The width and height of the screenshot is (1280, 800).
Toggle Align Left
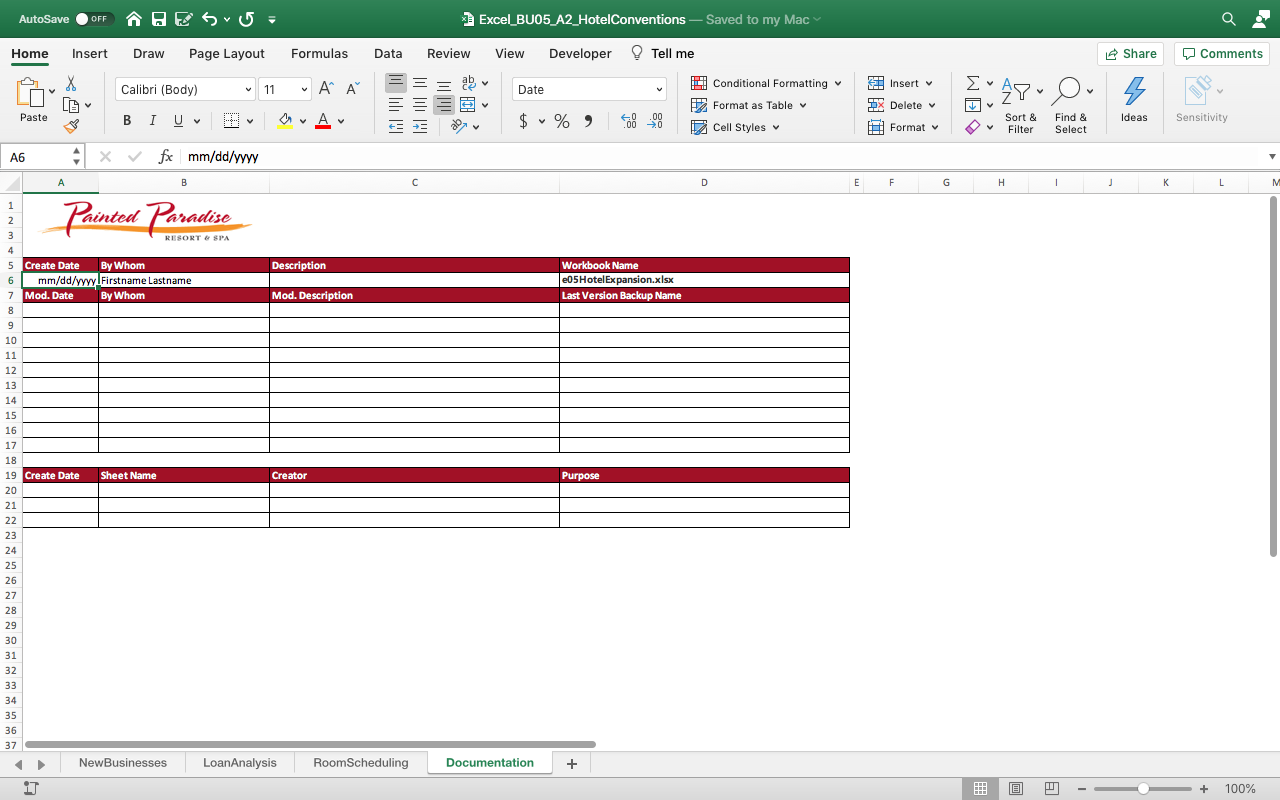pyautogui.click(x=396, y=105)
